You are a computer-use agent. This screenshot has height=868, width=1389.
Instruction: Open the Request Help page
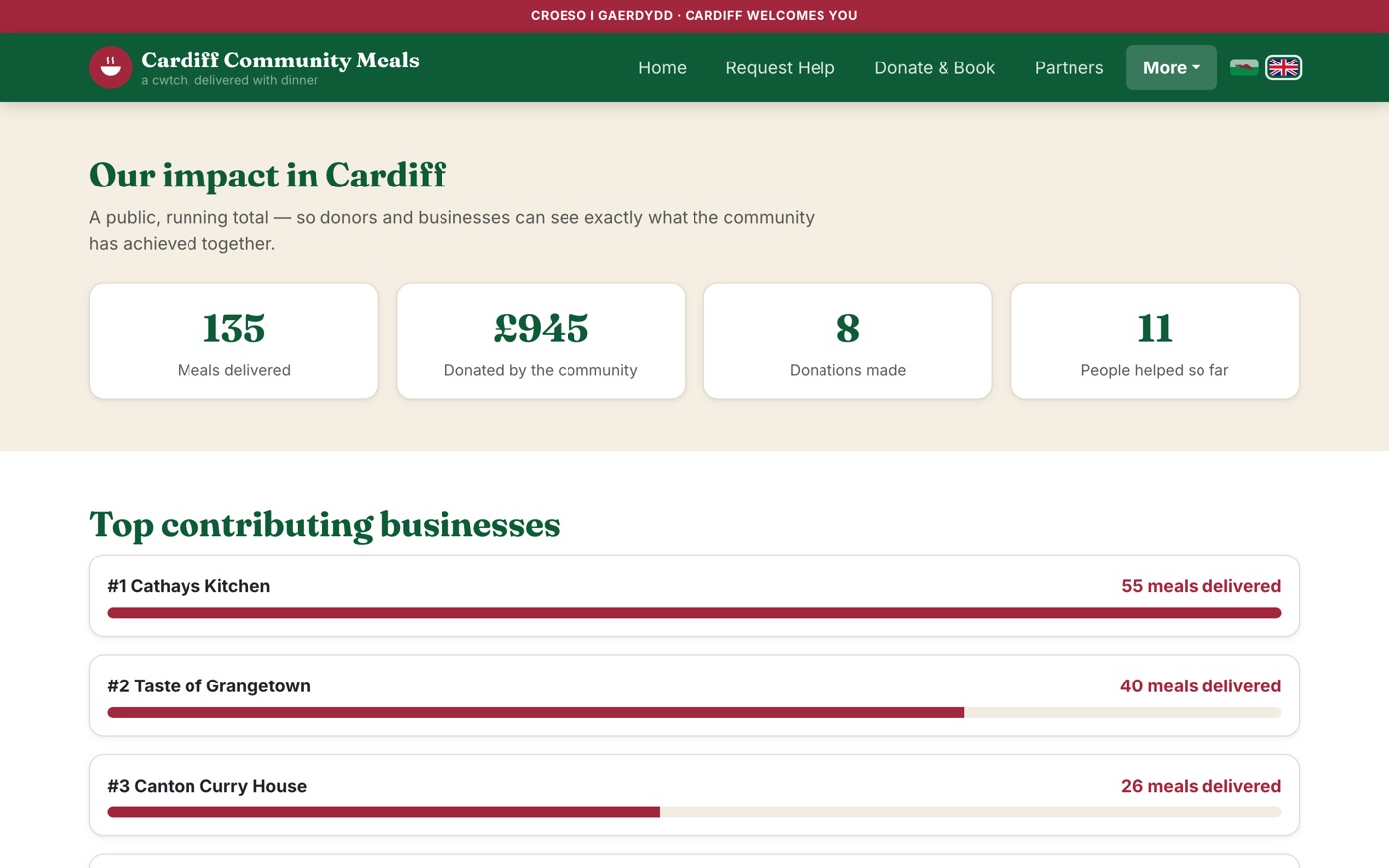(780, 67)
